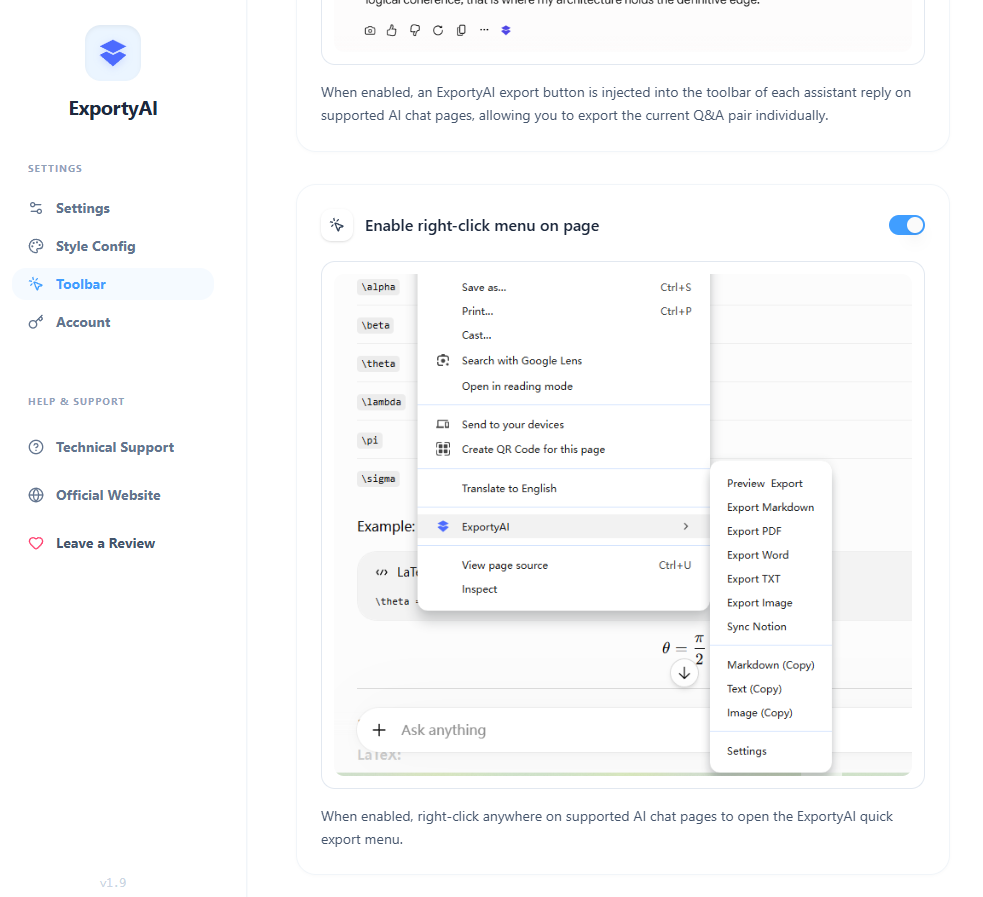Click the camera icon in reply toolbar
Screen dimensions: 983x897
[370, 30]
